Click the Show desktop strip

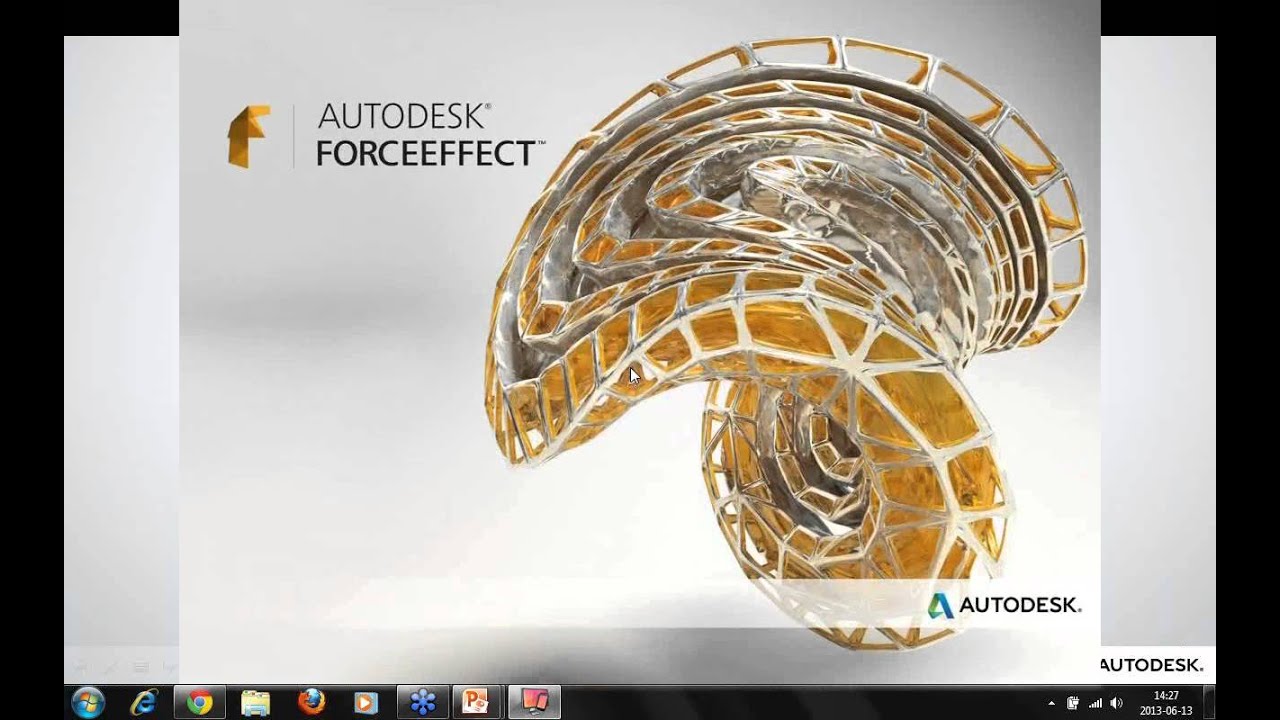1209,703
